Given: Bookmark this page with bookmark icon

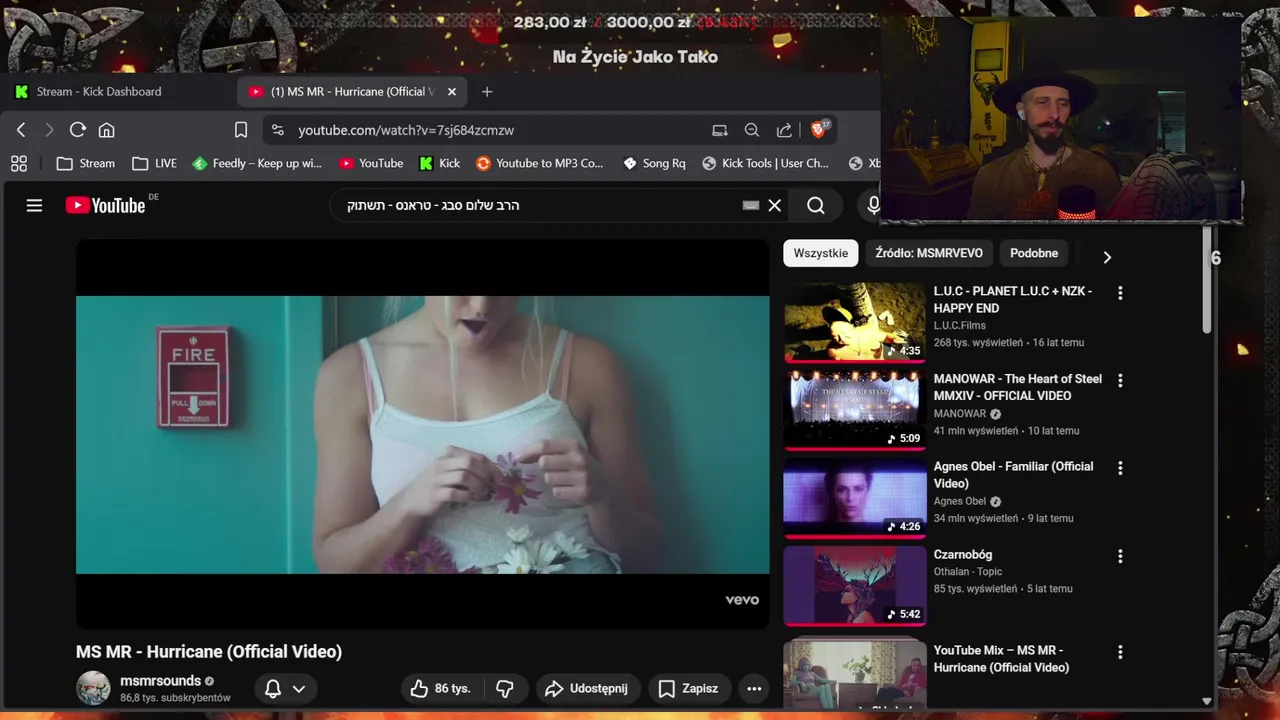Looking at the screenshot, I should [241, 130].
